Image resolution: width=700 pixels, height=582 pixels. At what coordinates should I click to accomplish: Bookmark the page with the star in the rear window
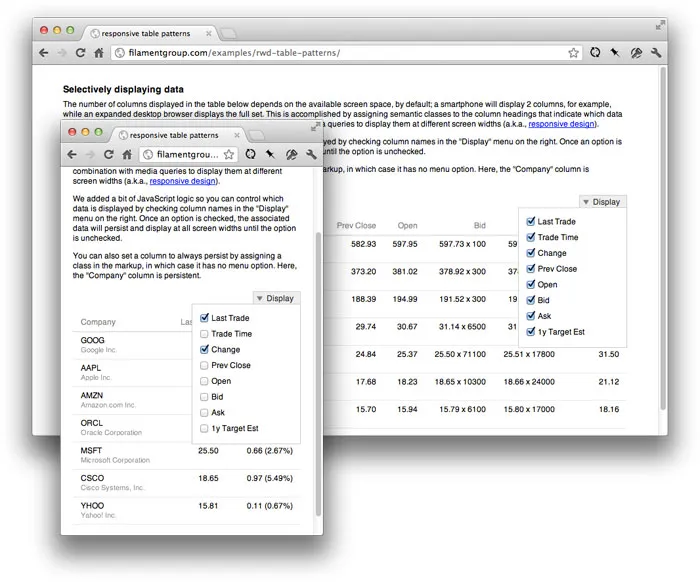tap(573, 53)
